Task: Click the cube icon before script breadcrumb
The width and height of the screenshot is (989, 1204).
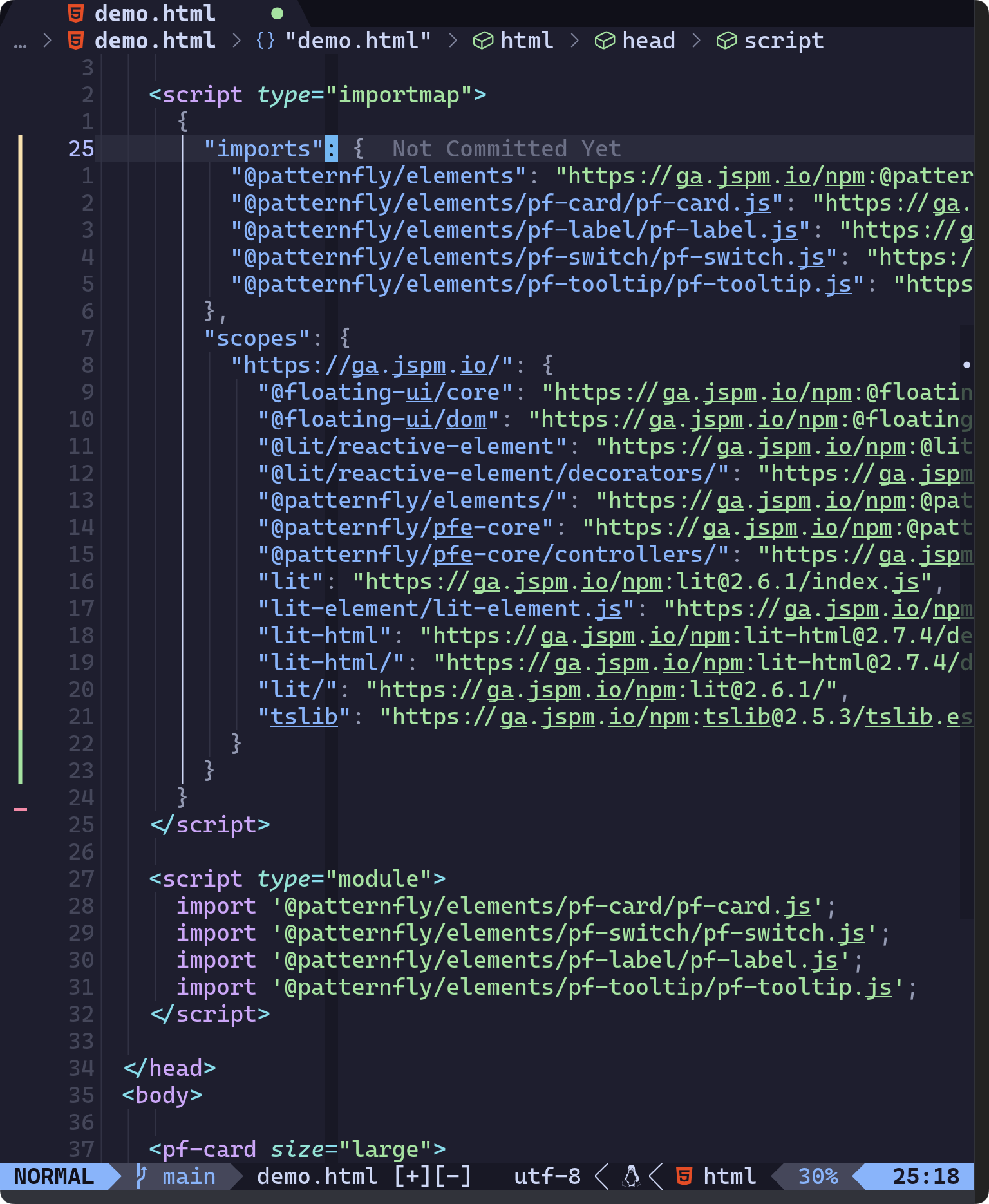Action: [726, 41]
